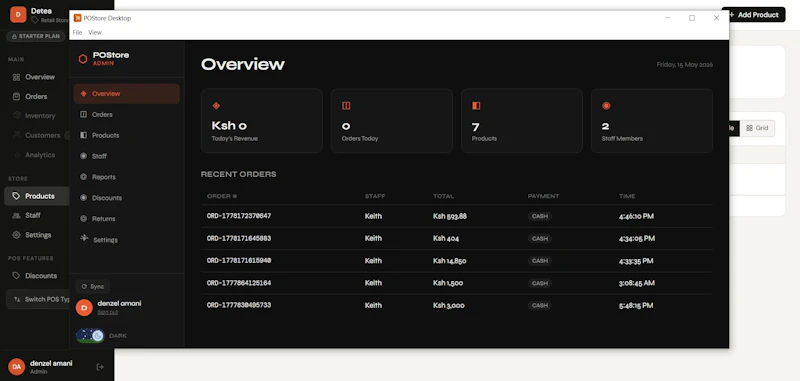
Task: Select the 7 Products card
Action: [522, 121]
